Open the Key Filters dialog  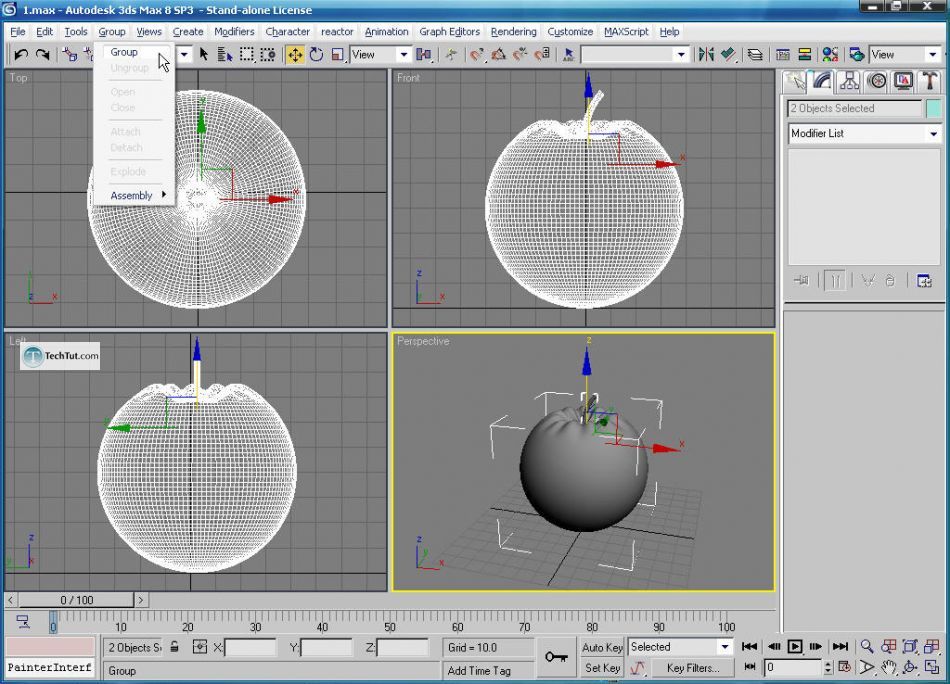(693, 668)
